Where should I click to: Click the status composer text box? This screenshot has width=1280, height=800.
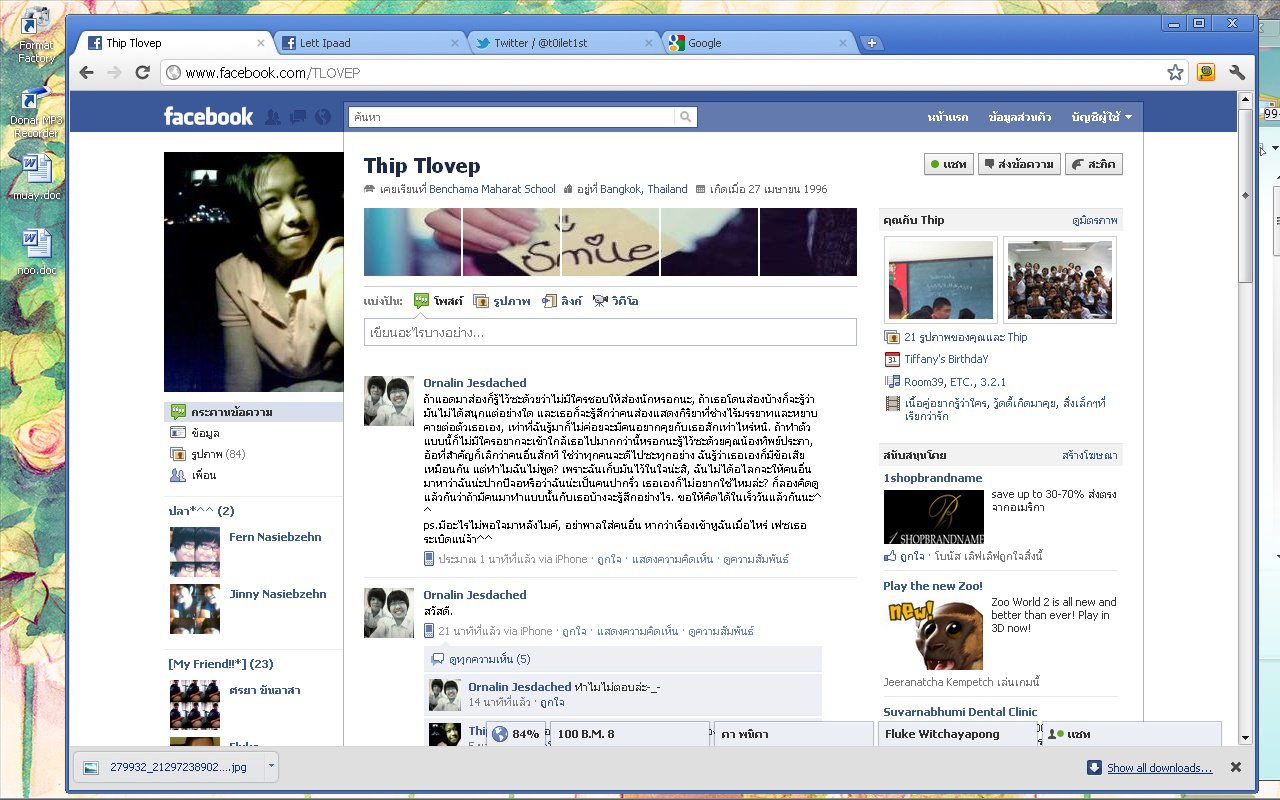click(610, 332)
